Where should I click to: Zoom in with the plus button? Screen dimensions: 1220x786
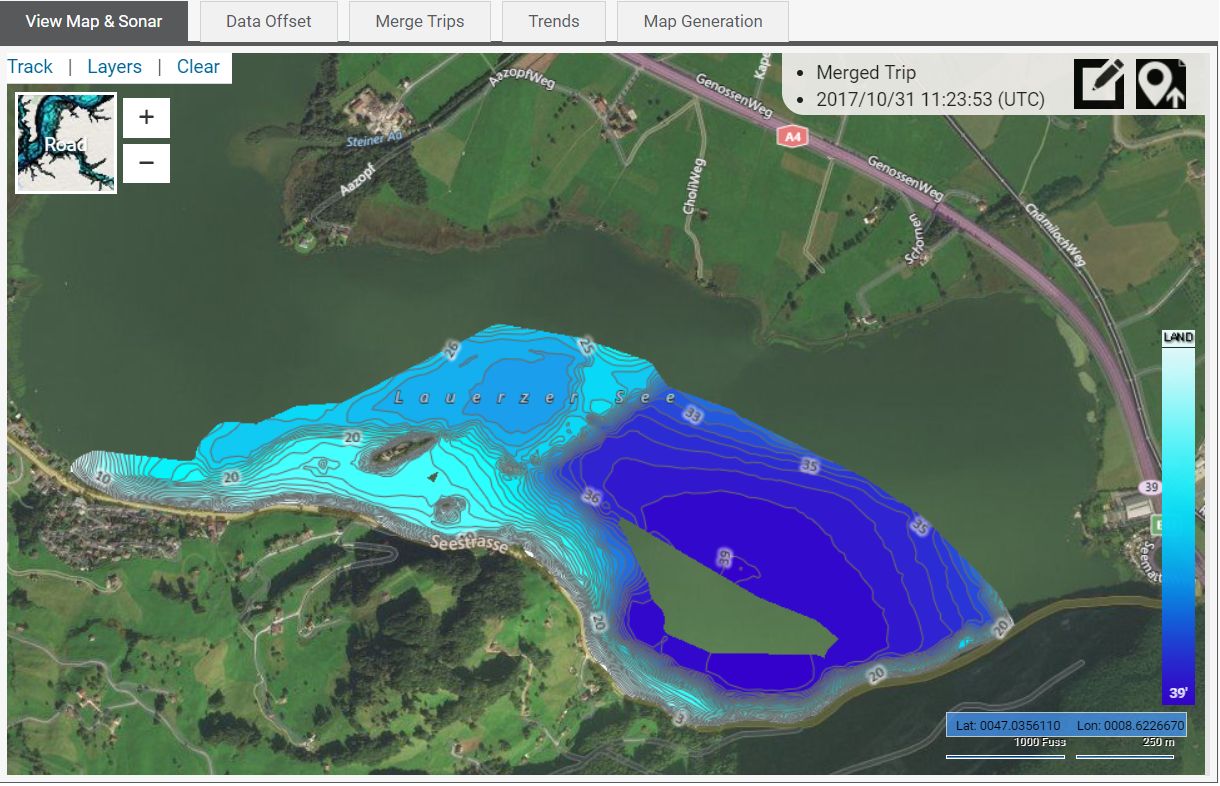pos(146,118)
